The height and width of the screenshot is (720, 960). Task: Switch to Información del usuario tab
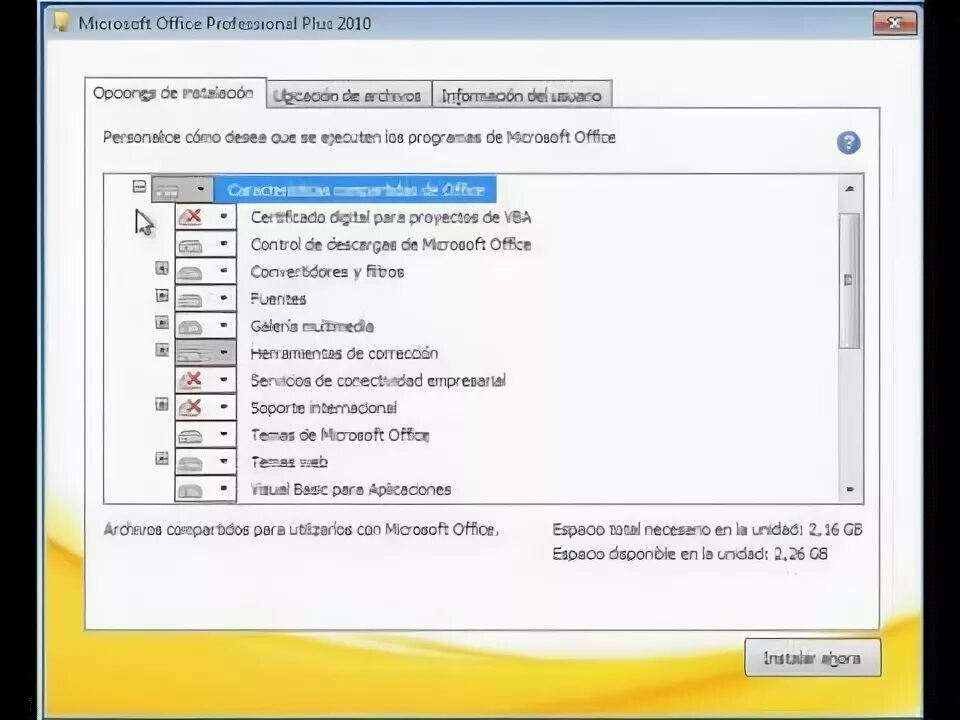pyautogui.click(x=522, y=96)
